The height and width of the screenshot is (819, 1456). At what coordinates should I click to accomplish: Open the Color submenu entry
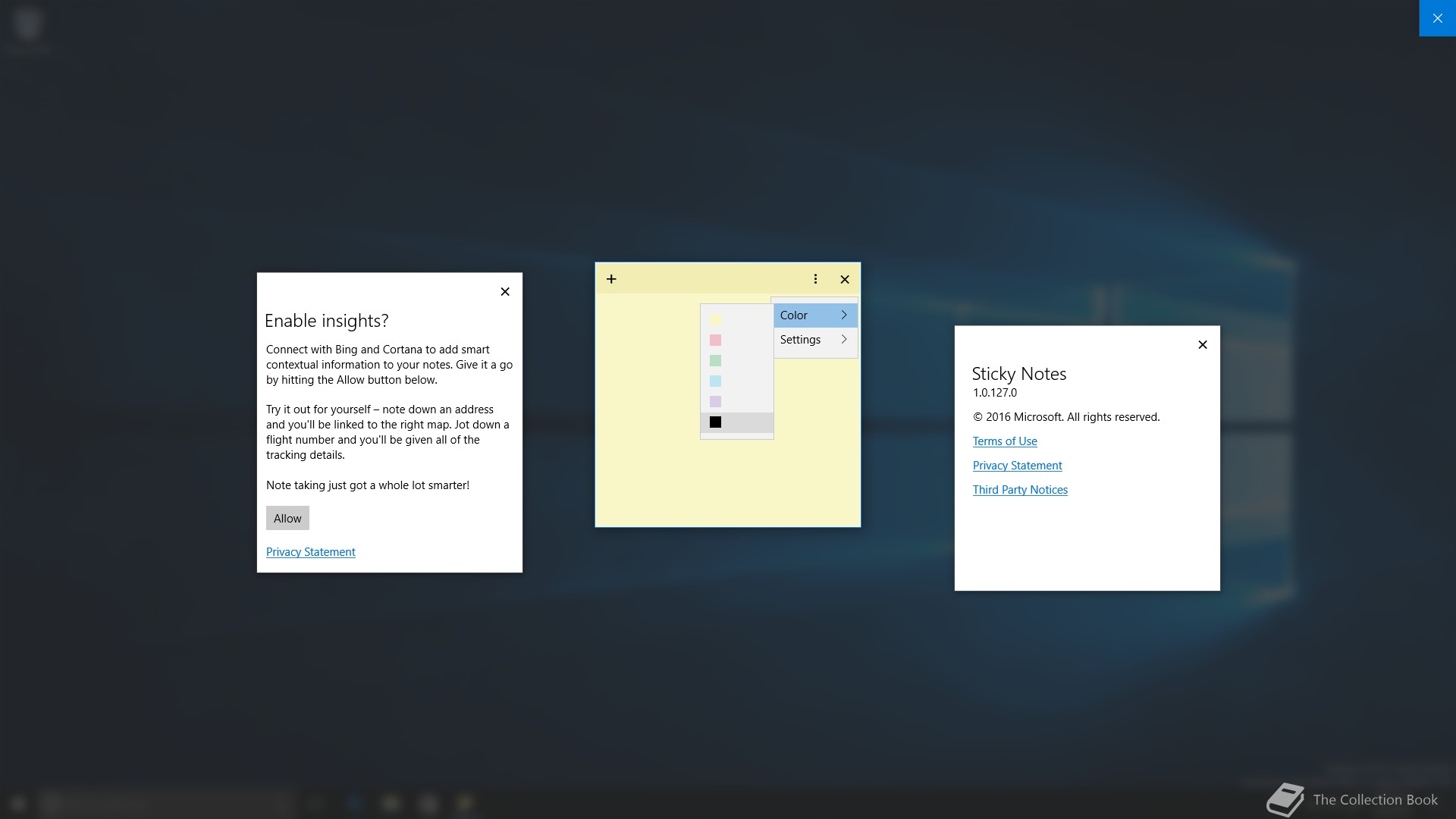click(x=815, y=315)
